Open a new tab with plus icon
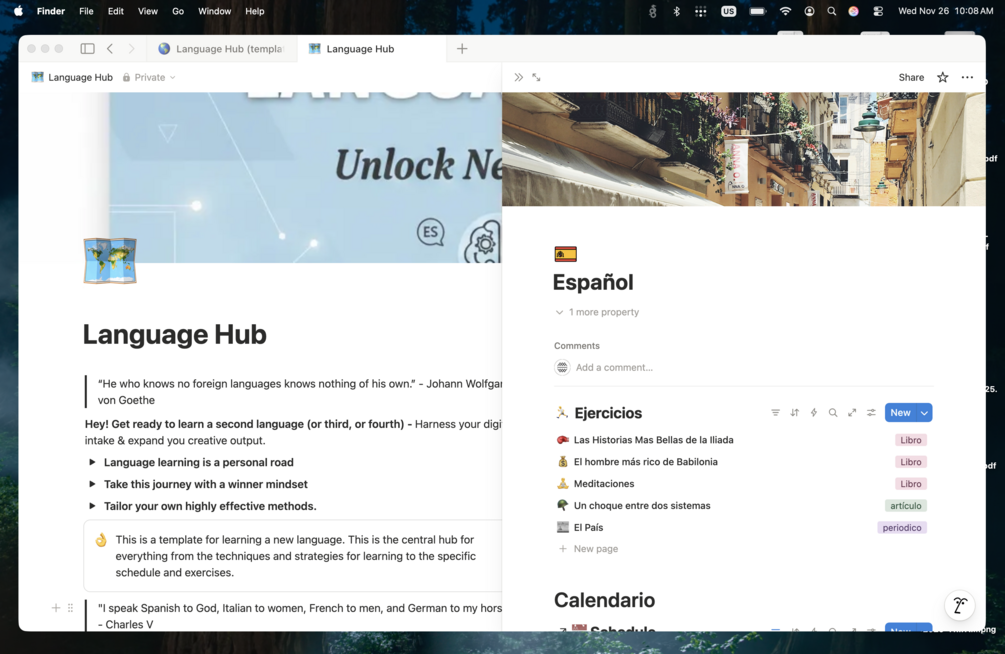 [461, 49]
